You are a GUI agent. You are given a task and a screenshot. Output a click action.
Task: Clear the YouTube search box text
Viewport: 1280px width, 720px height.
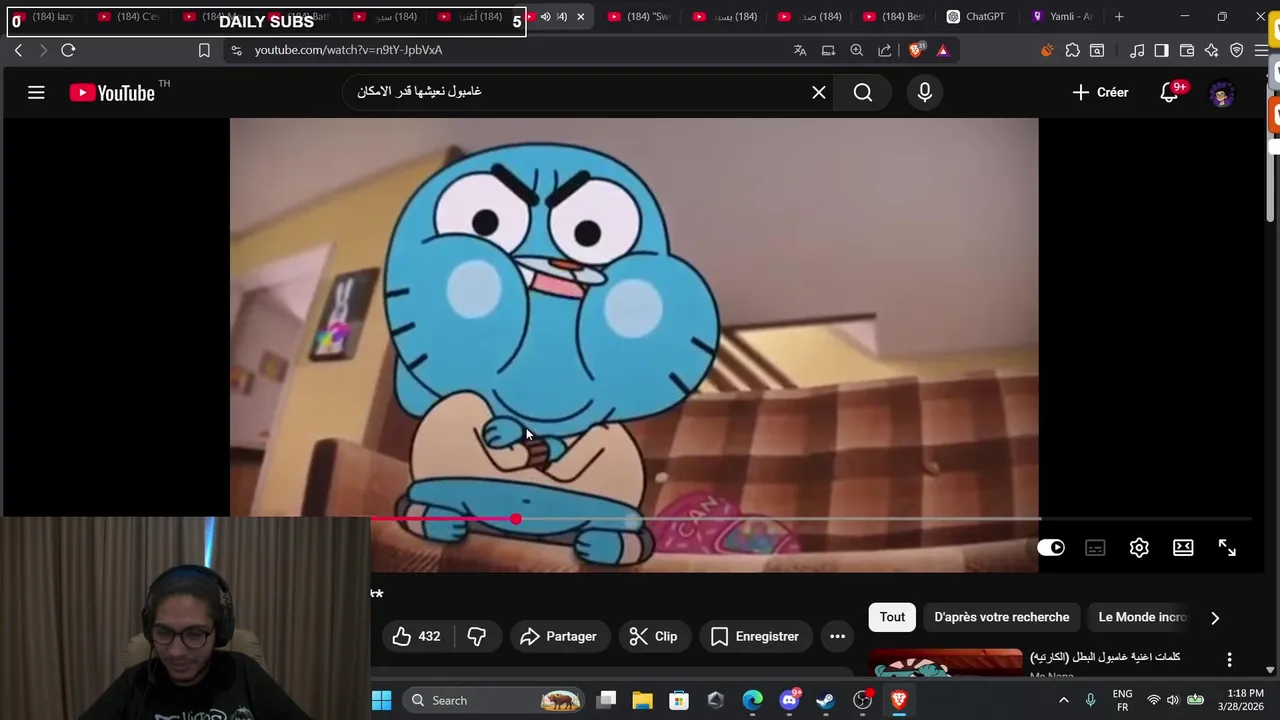pyautogui.click(x=818, y=92)
